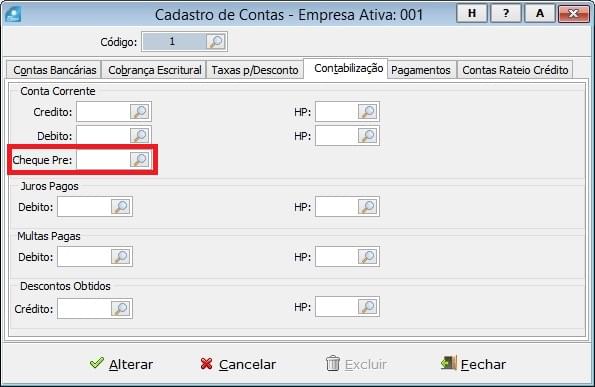Click the Cheque Pre magnifier icon
The width and height of the screenshot is (595, 387).
pyautogui.click(x=140, y=160)
